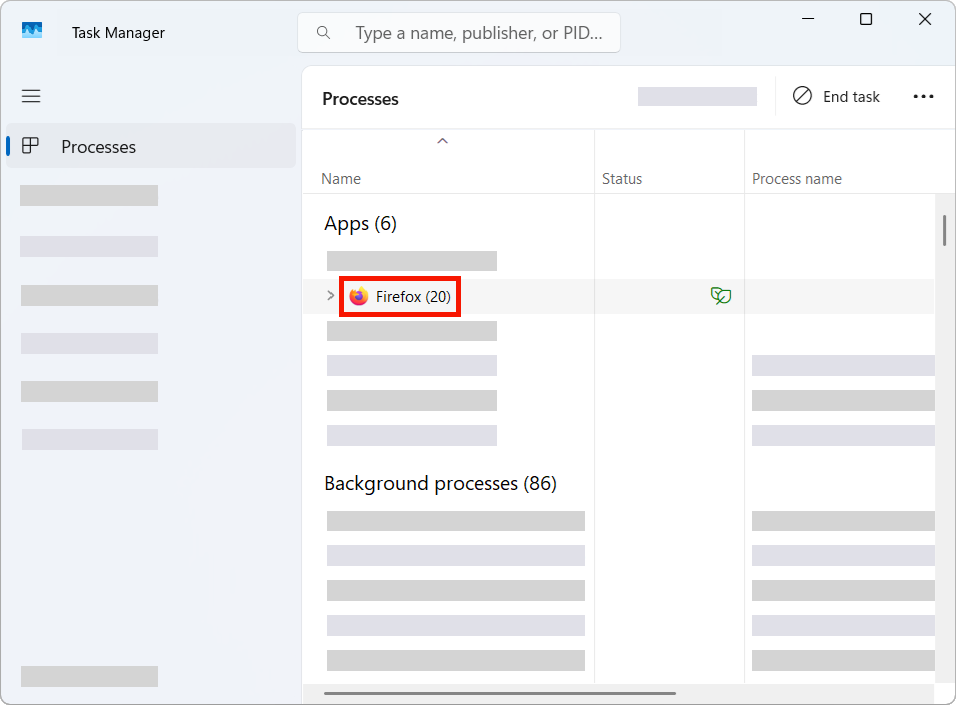956x705 pixels.
Task: Open the navigation pane with the hamburger icon
Action: tap(31, 96)
